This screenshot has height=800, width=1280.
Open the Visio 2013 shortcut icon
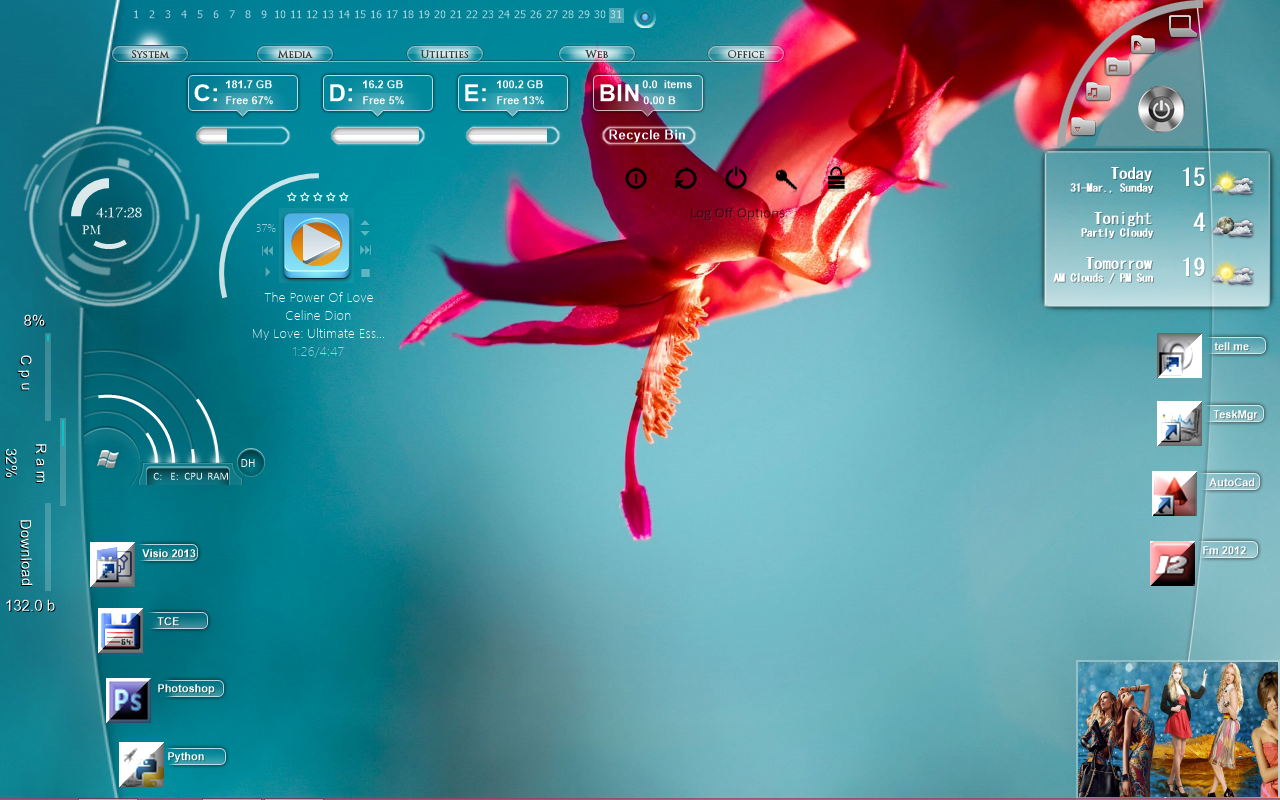[x=113, y=564]
